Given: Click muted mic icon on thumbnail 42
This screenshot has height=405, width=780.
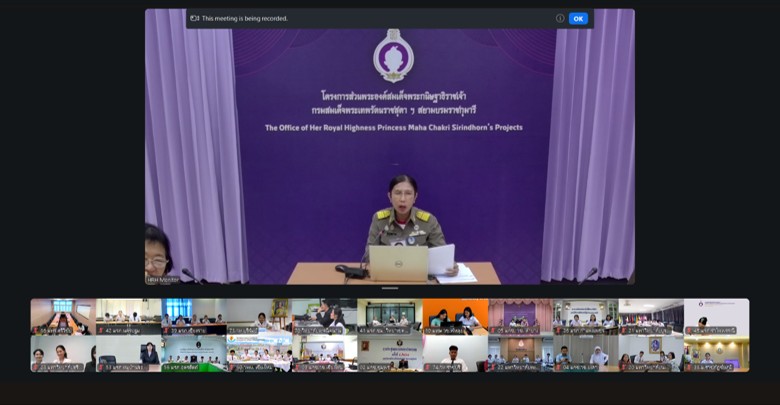Looking at the screenshot, I should (100, 330).
